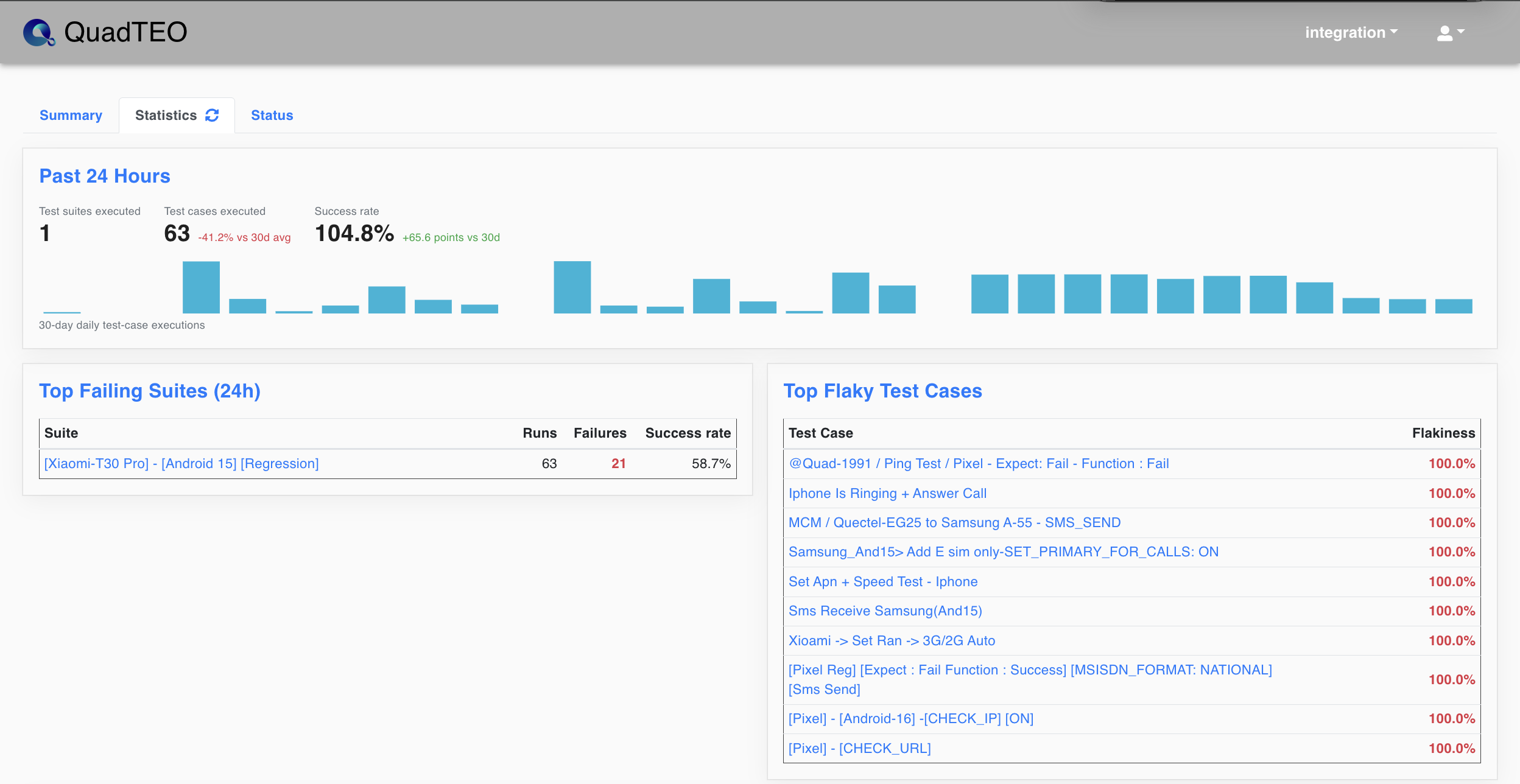Click the Test suites executed label
Viewport: 1520px width, 784px height.
pyautogui.click(x=90, y=211)
